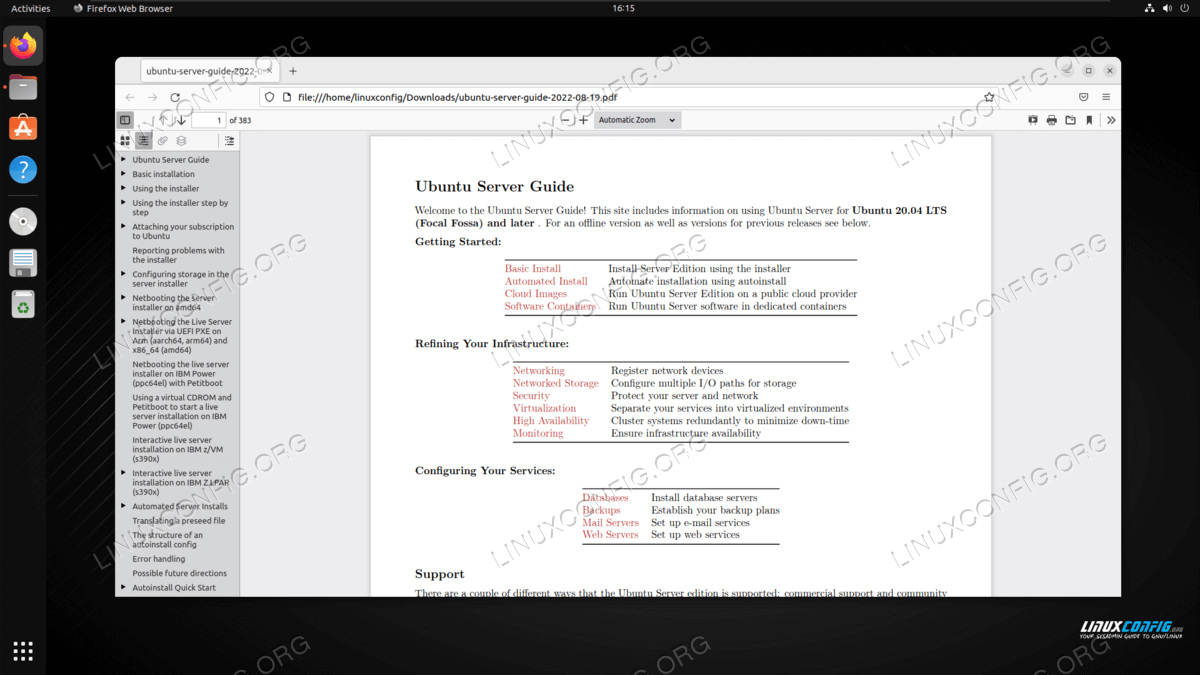
Task: Follow the Virtualization link
Action: pyautogui.click(x=545, y=408)
